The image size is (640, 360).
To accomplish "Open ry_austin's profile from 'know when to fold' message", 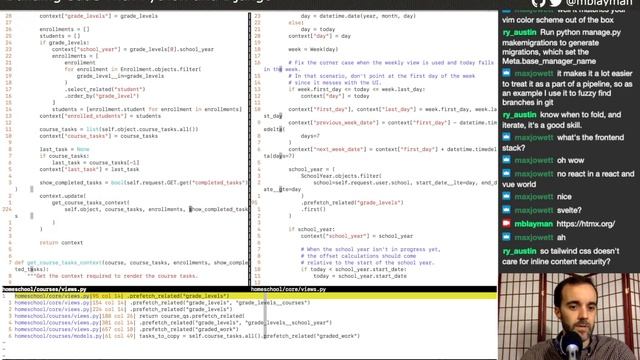I will [x=519, y=115].
